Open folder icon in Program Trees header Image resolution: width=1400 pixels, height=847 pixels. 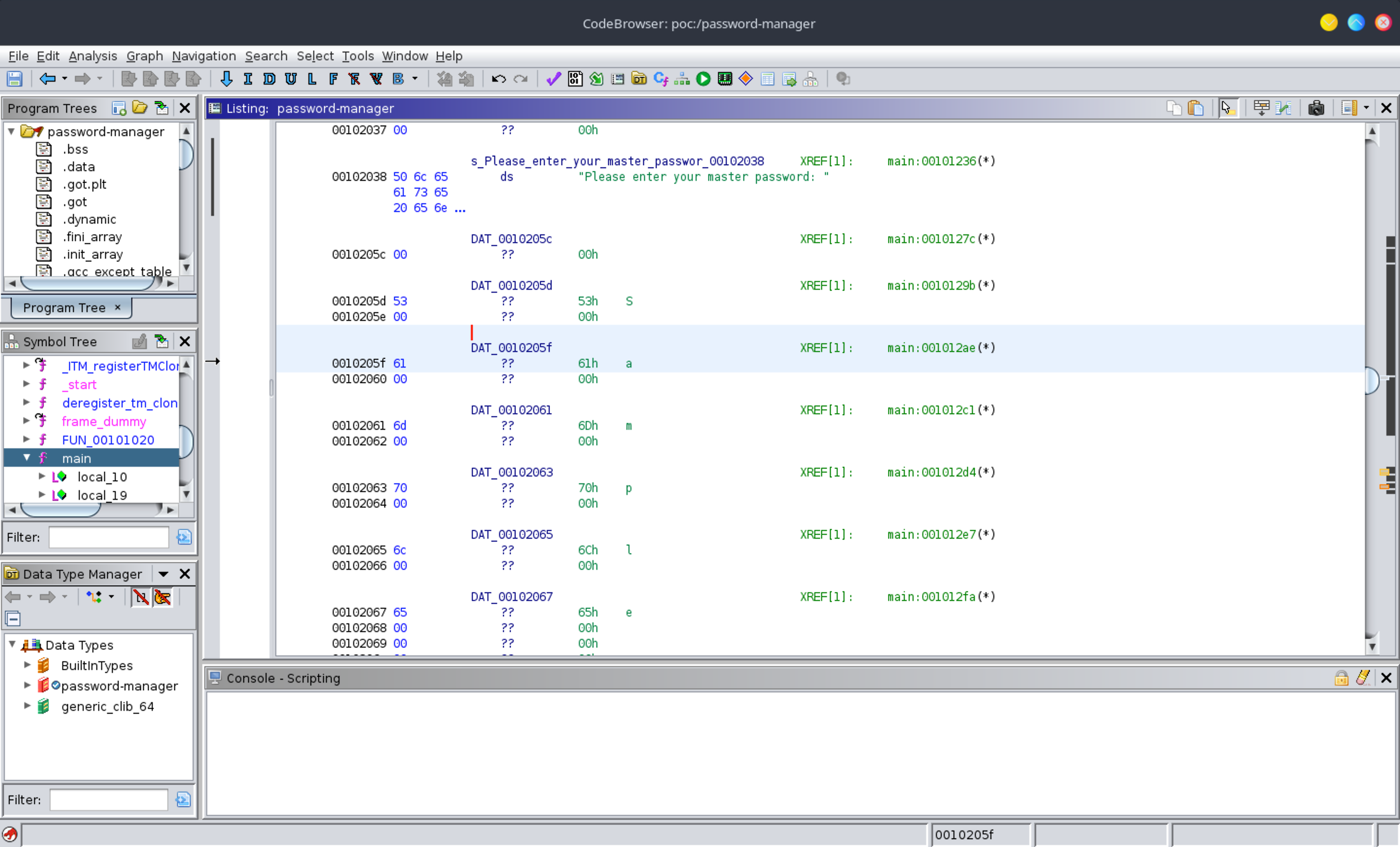[140, 108]
